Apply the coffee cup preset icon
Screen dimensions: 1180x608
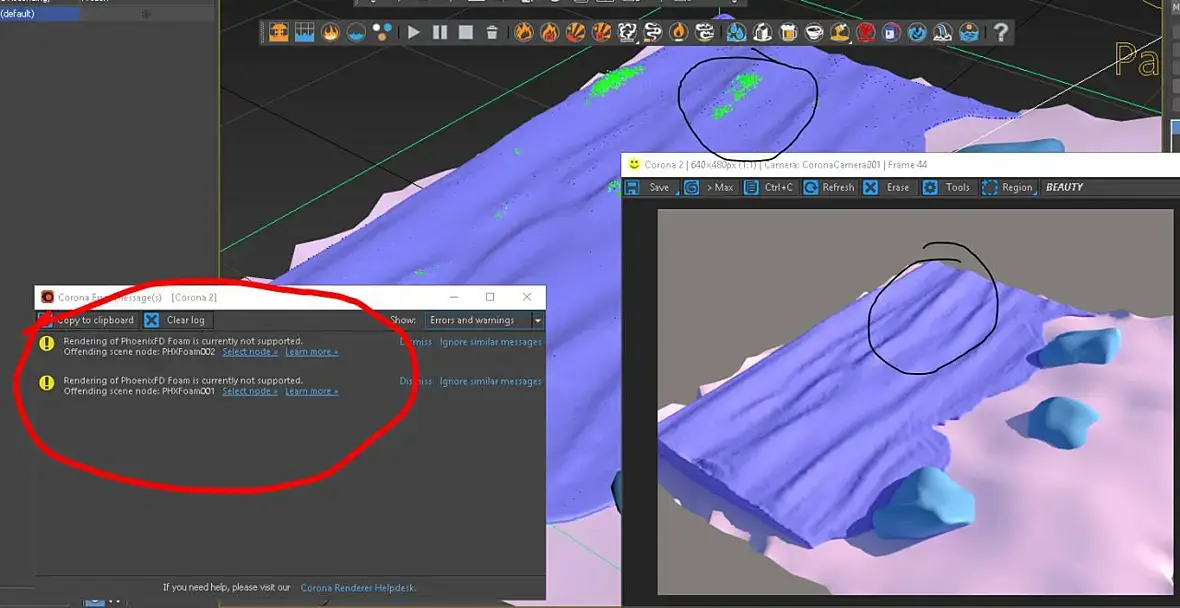tap(814, 32)
